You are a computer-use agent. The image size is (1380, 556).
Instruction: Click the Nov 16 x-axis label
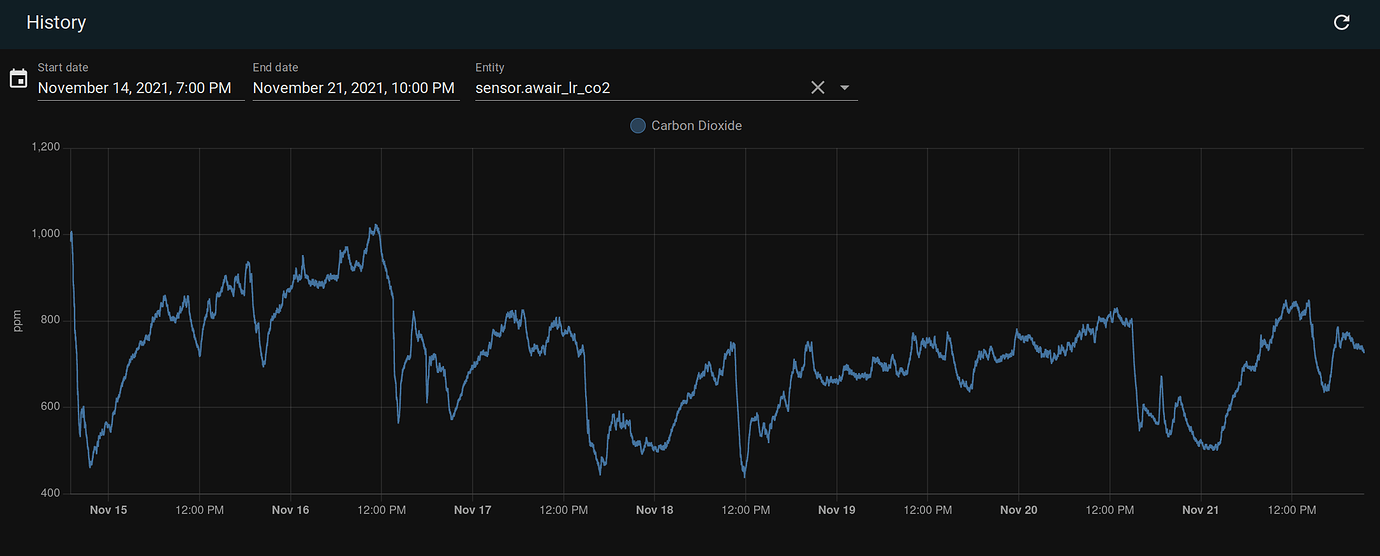[290, 510]
